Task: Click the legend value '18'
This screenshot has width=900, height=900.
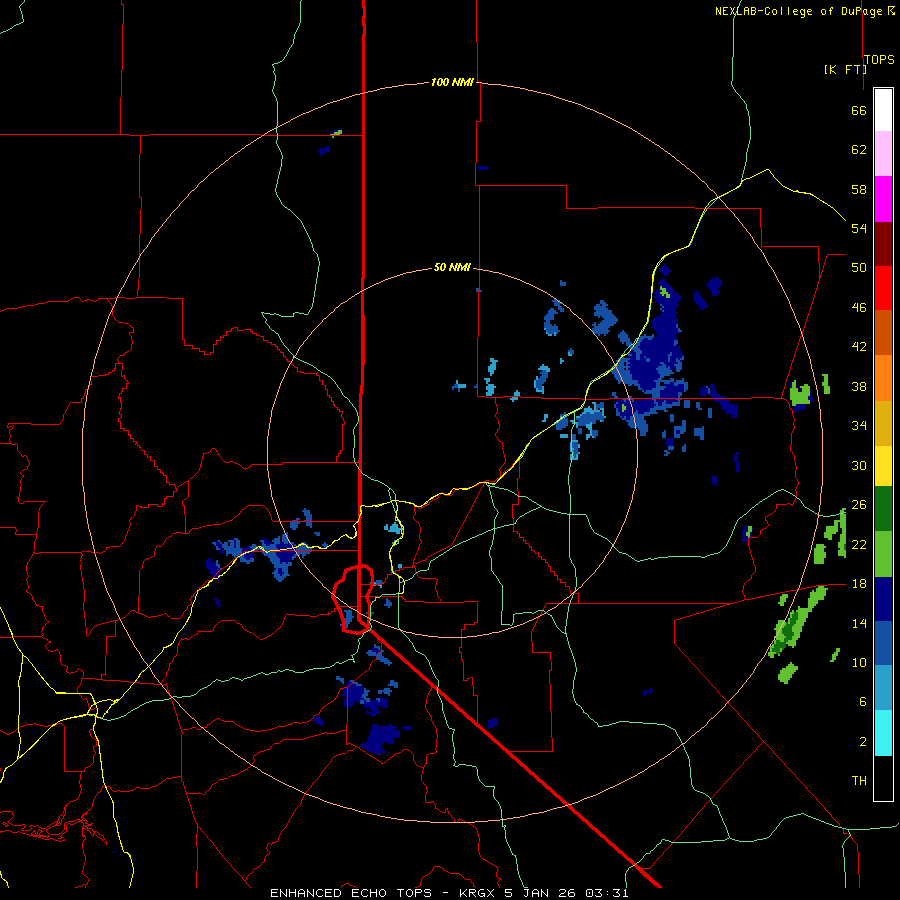Action: point(859,584)
